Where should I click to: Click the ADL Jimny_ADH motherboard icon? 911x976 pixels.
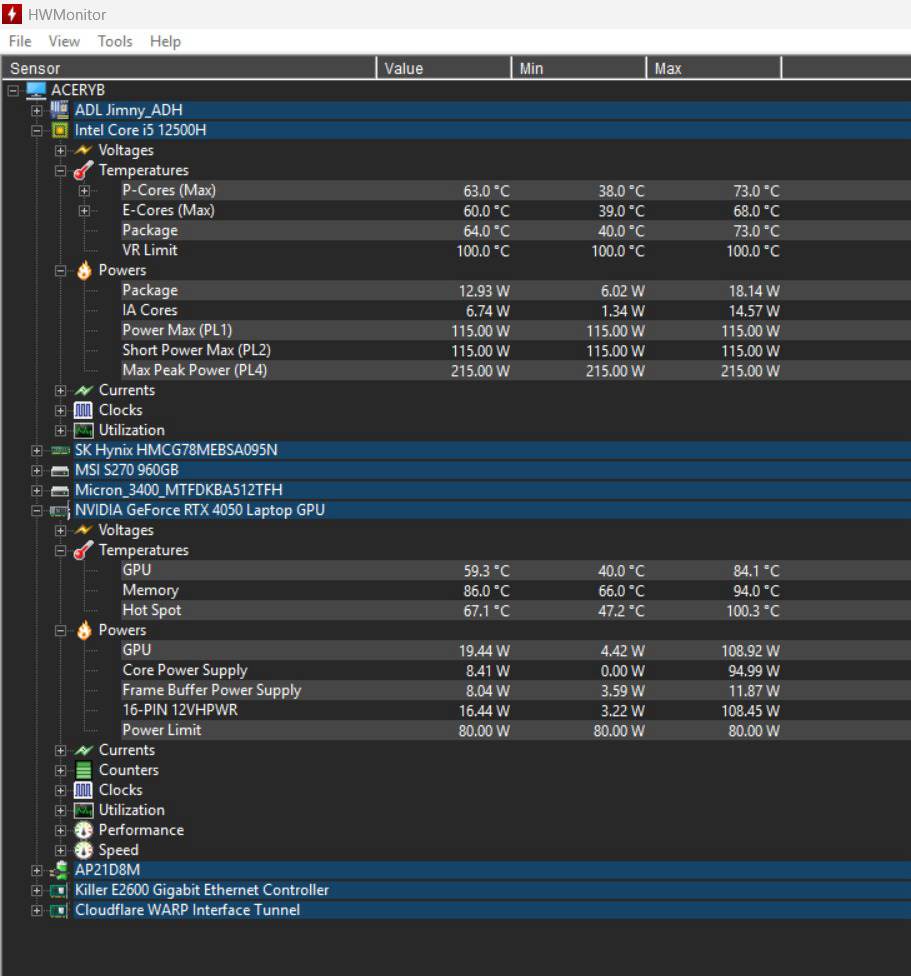pos(60,110)
